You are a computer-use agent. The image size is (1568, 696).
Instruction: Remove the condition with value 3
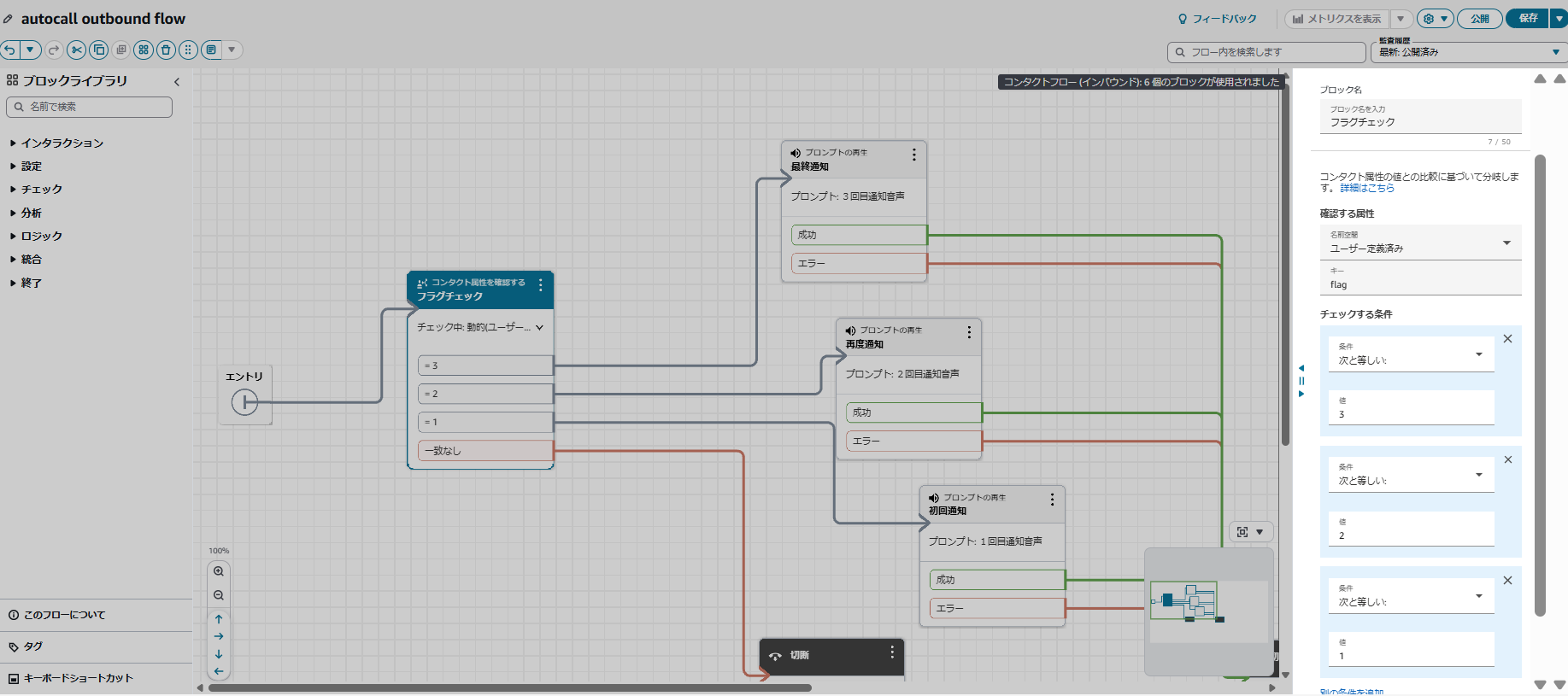click(1507, 339)
